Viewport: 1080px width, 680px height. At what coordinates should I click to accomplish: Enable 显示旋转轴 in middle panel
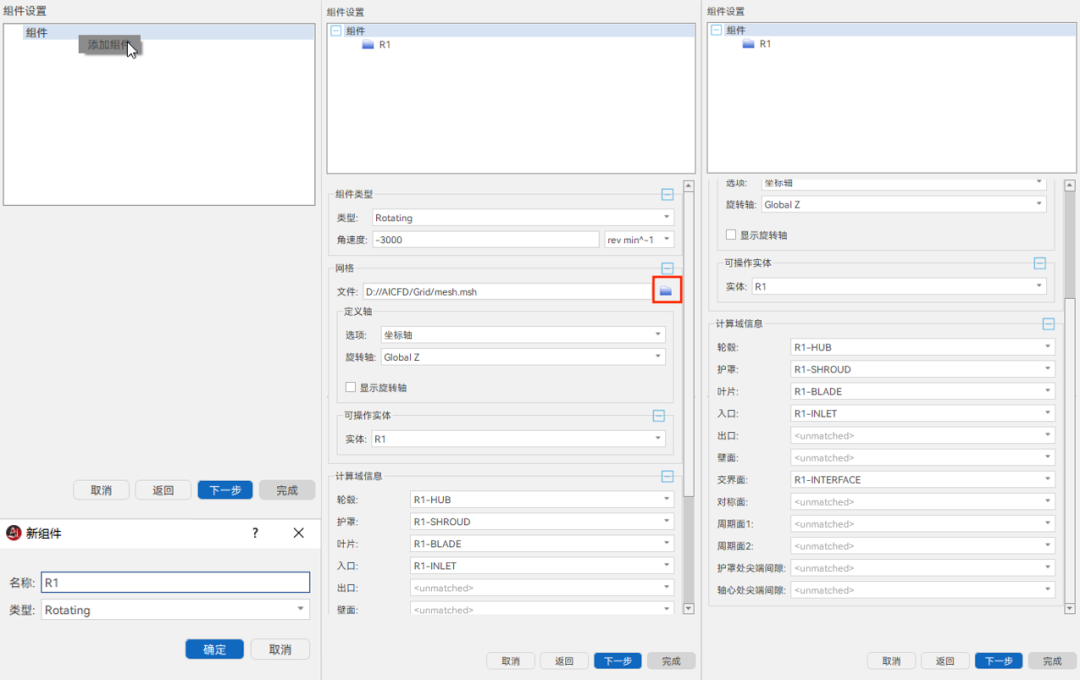pos(350,387)
